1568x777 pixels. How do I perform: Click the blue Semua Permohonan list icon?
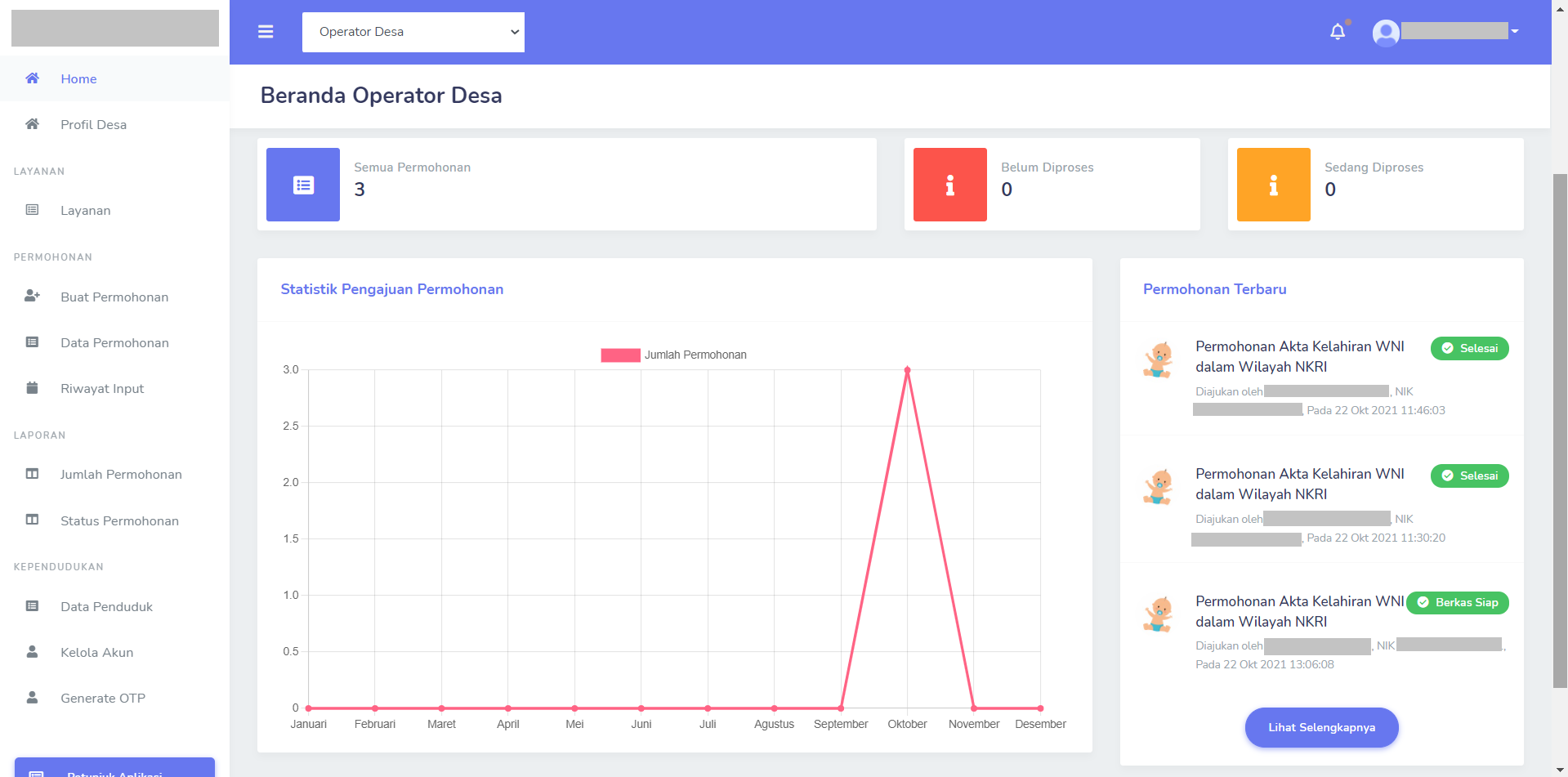click(303, 185)
